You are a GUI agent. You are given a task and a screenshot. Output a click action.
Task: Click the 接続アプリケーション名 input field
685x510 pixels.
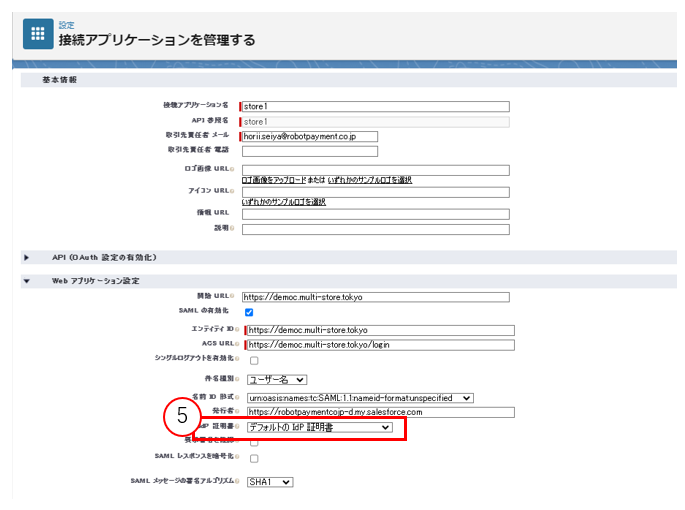tap(376, 106)
